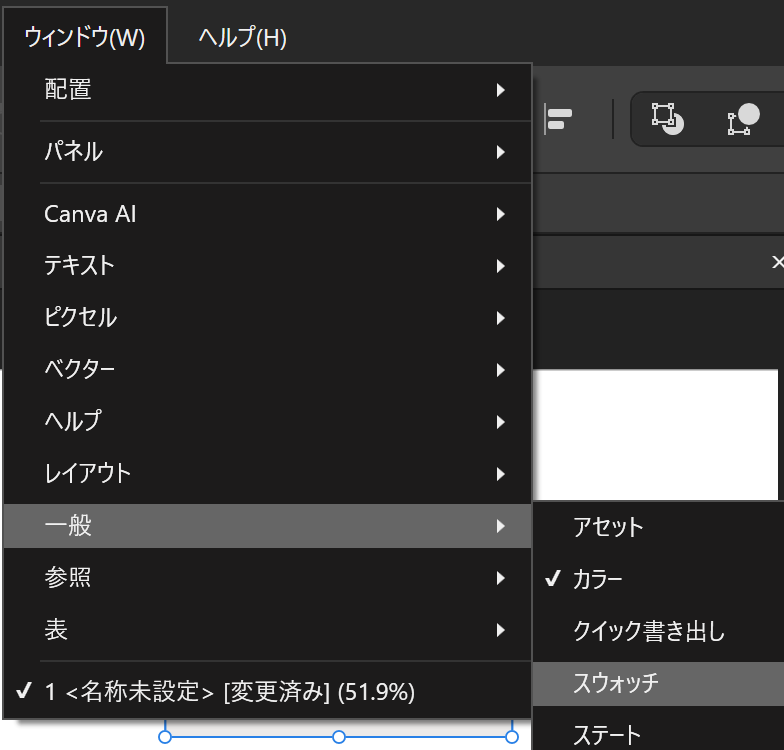Open the ウィンドウ(W) menu

coord(84,38)
